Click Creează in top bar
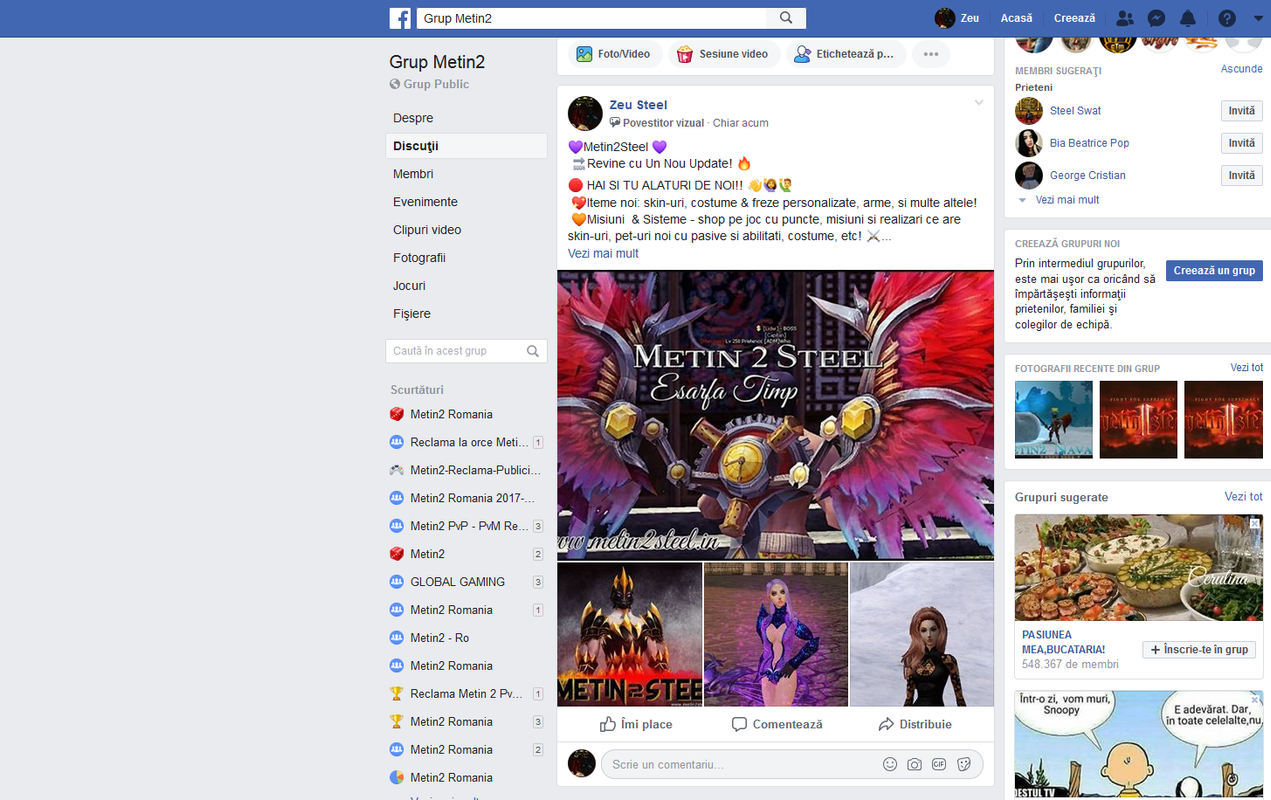Viewport: 1271px width, 800px height. point(1074,18)
